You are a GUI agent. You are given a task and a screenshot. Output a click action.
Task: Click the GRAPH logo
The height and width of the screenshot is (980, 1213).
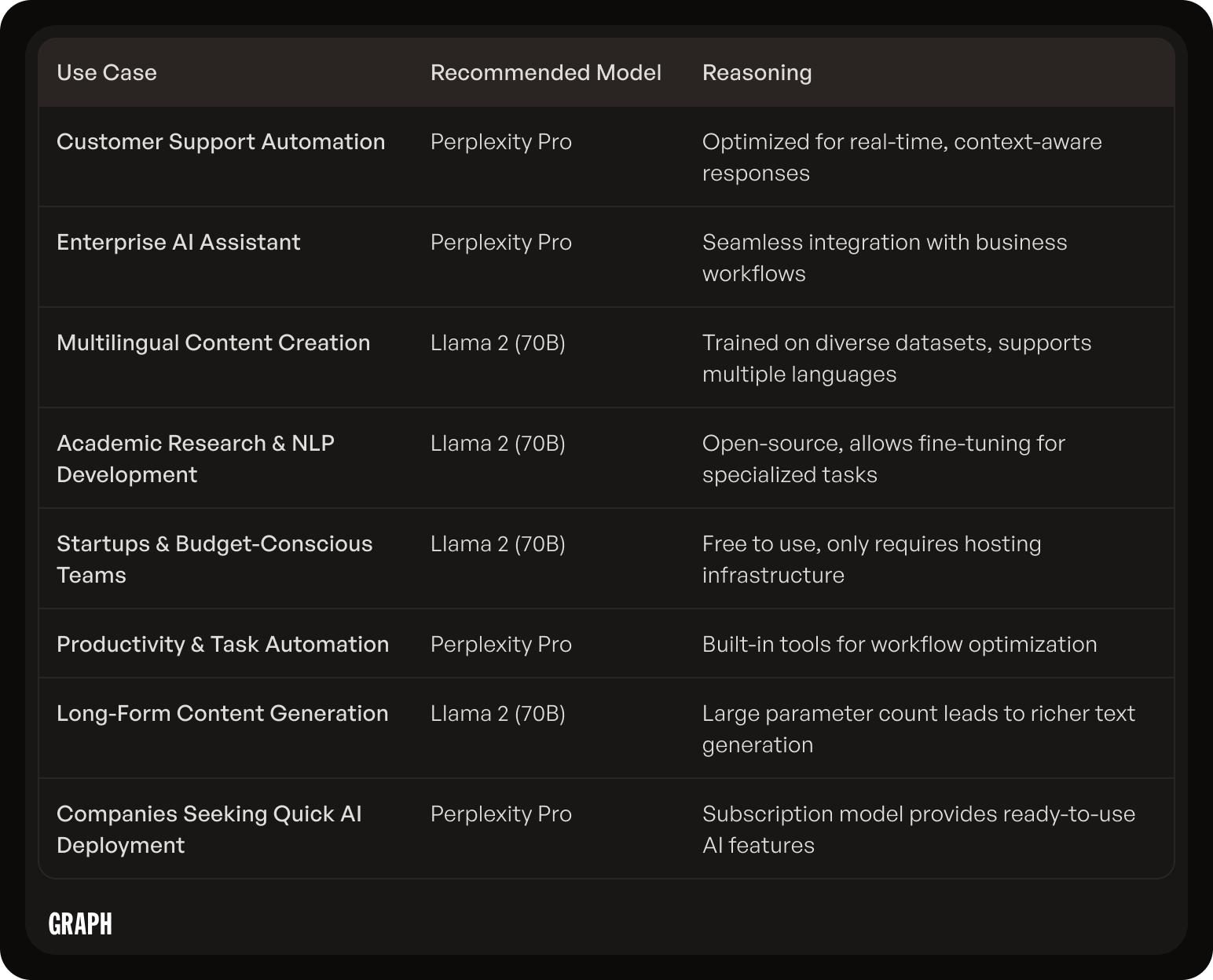[80, 923]
